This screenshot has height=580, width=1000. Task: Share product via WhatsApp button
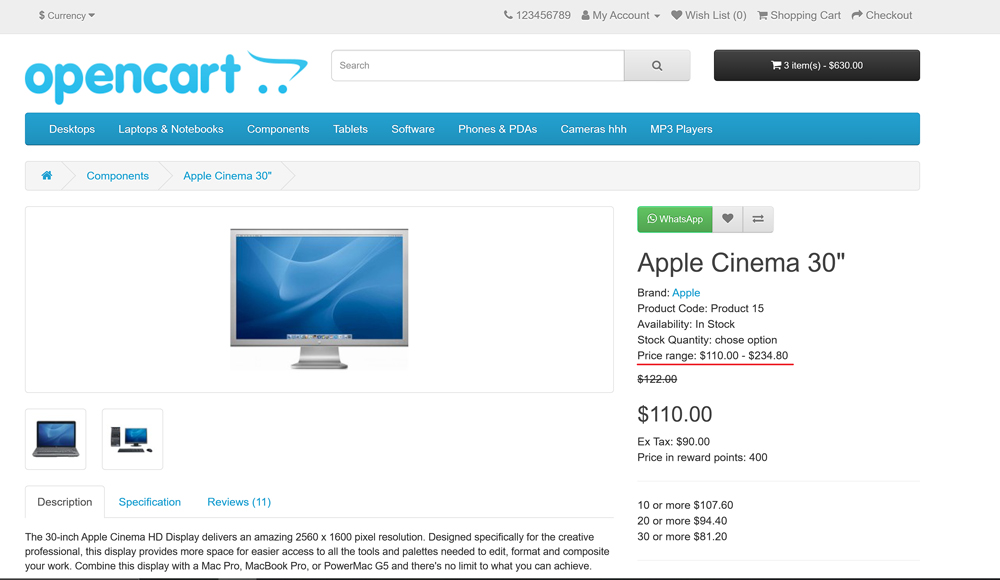(x=675, y=219)
